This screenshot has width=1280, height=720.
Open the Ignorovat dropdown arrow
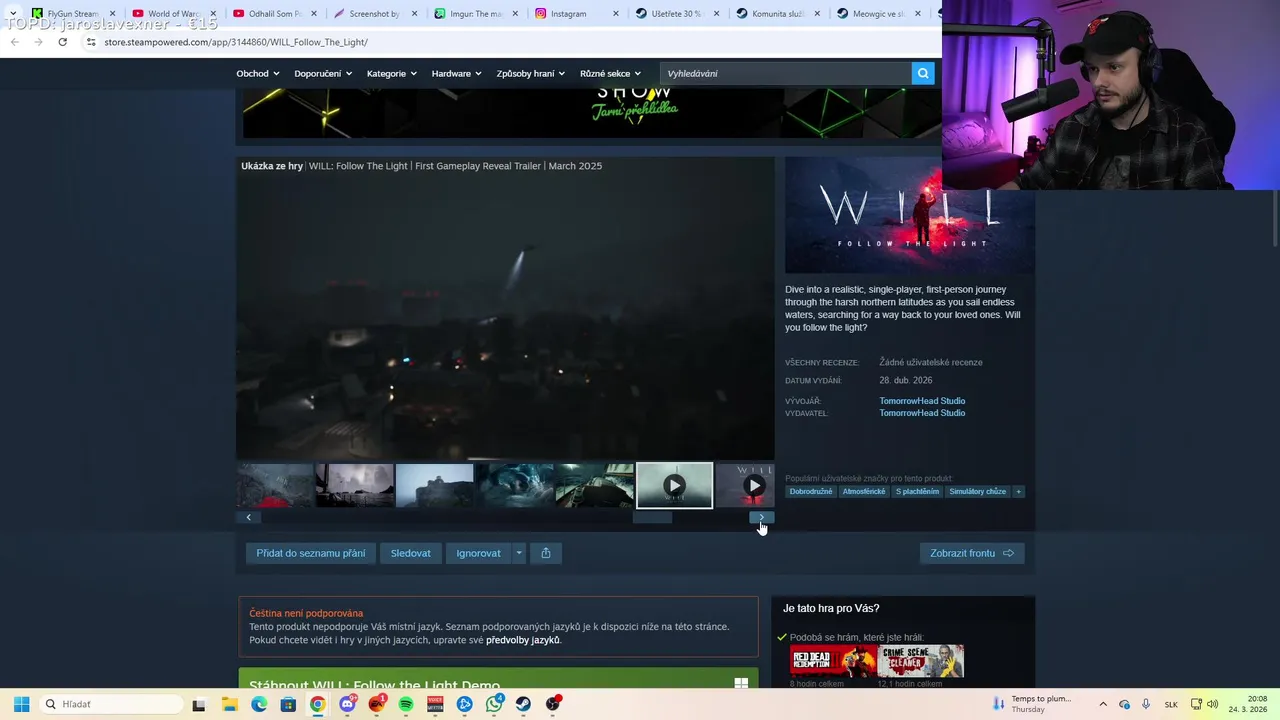coord(518,553)
